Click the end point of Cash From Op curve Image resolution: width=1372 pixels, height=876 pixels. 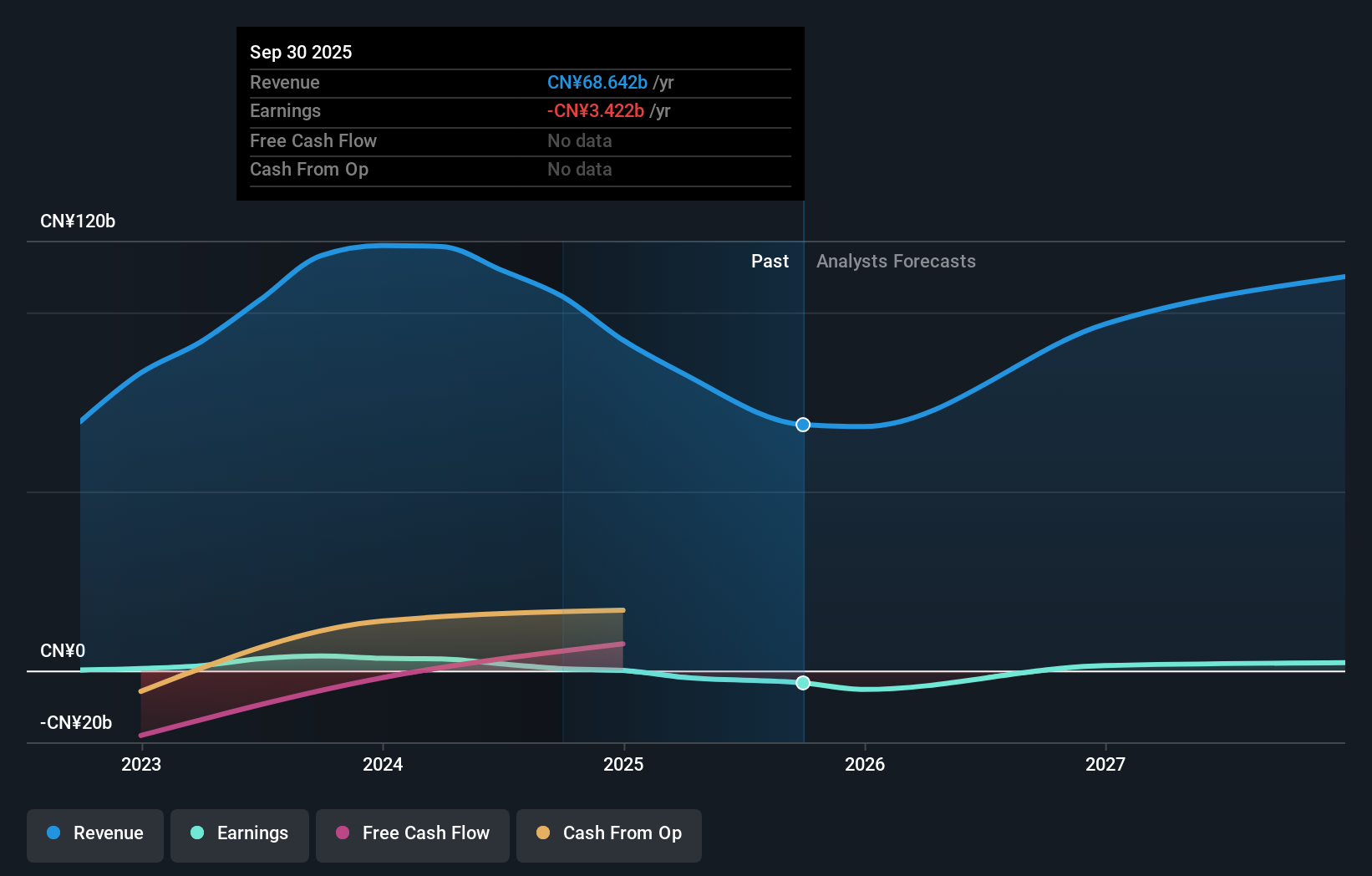623,610
